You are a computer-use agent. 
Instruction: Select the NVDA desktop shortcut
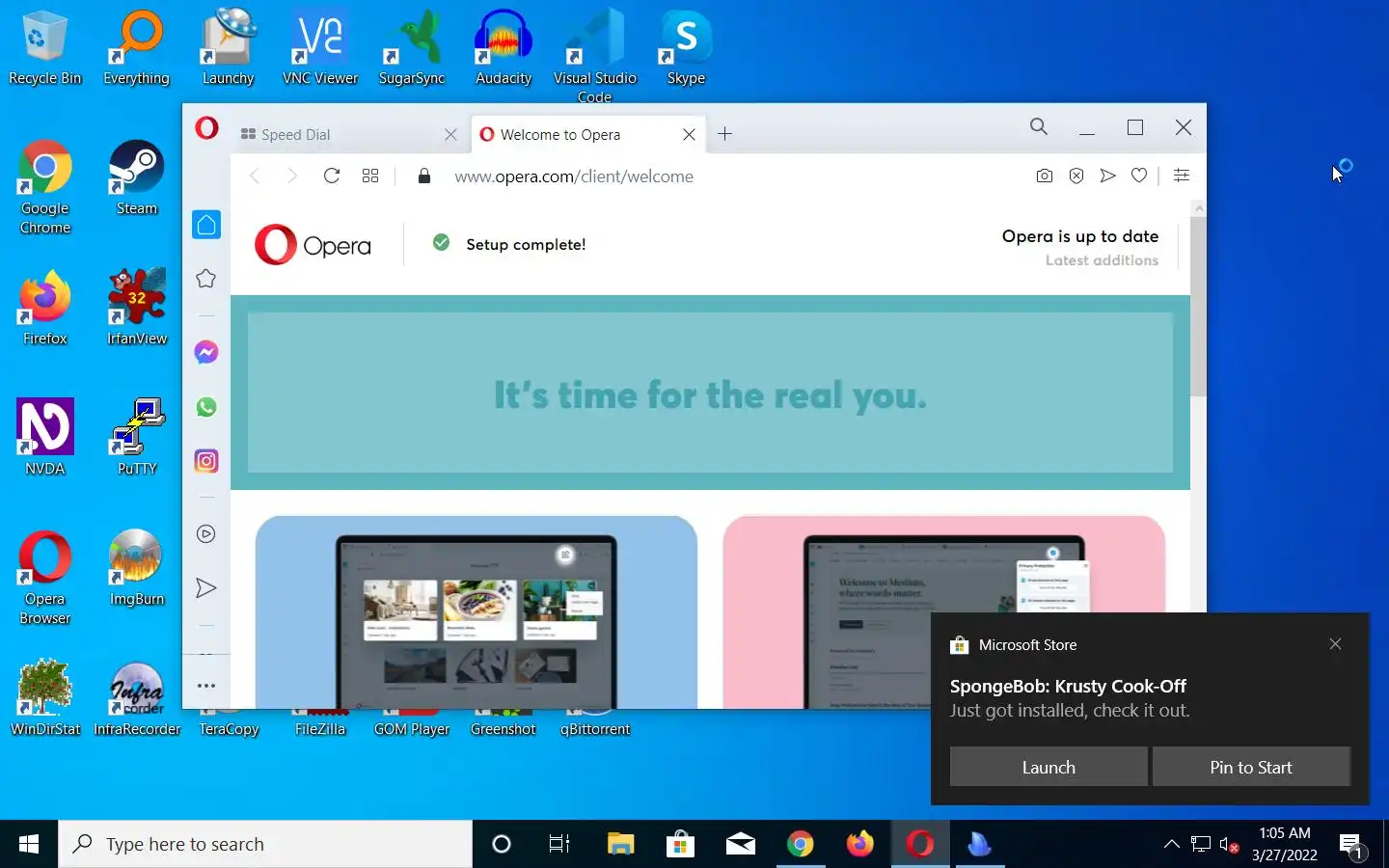[45, 439]
